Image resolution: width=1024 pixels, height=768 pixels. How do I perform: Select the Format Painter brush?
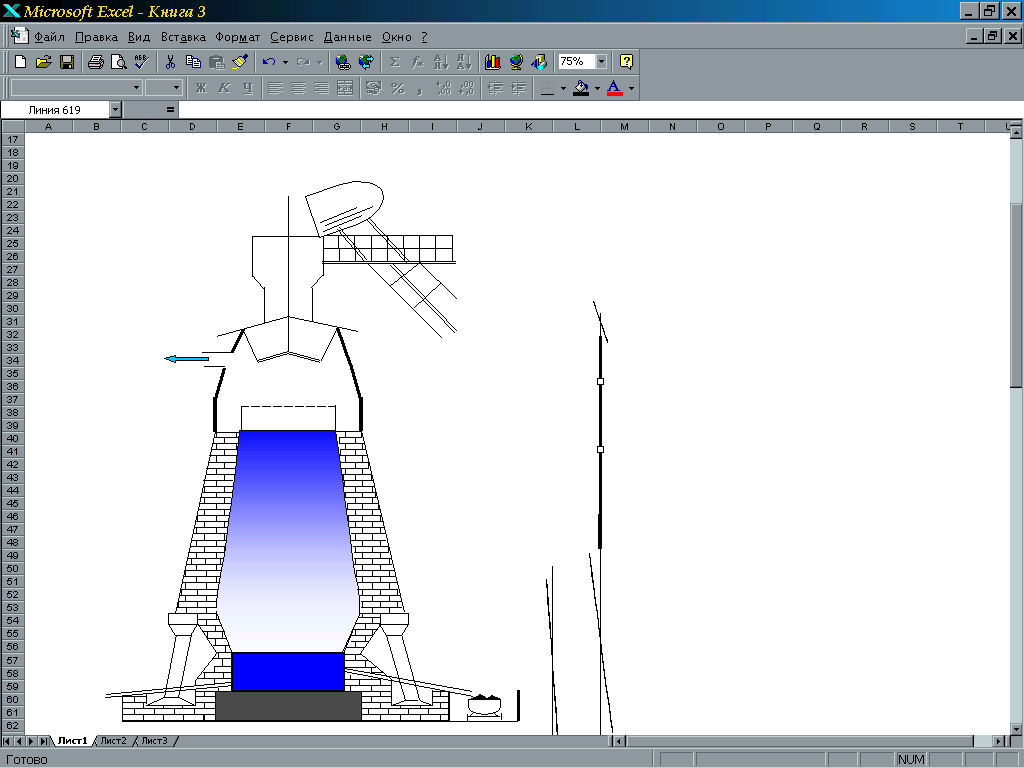(x=240, y=62)
